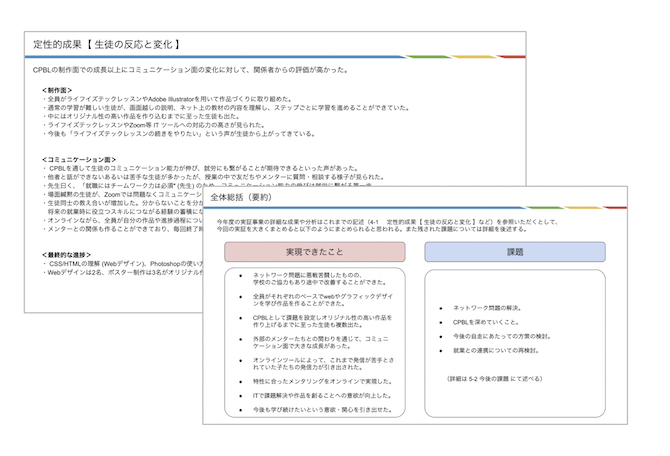Click the line starting 場面緘黙の生徒が、Zoomでは
The width and height of the screenshot is (670, 456).
pyautogui.click(x=122, y=194)
